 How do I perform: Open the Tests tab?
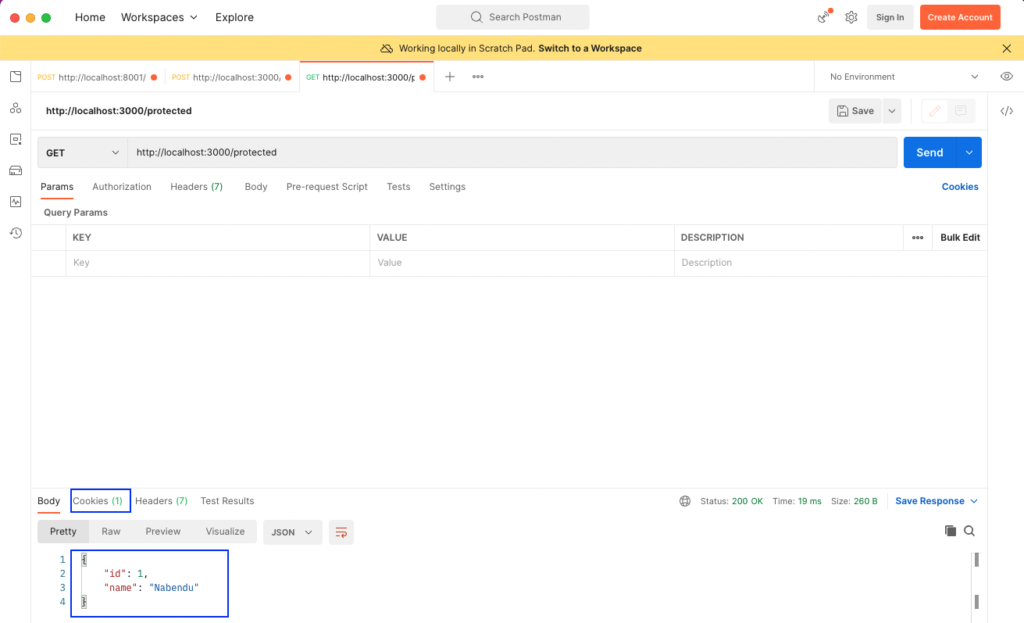tap(398, 187)
